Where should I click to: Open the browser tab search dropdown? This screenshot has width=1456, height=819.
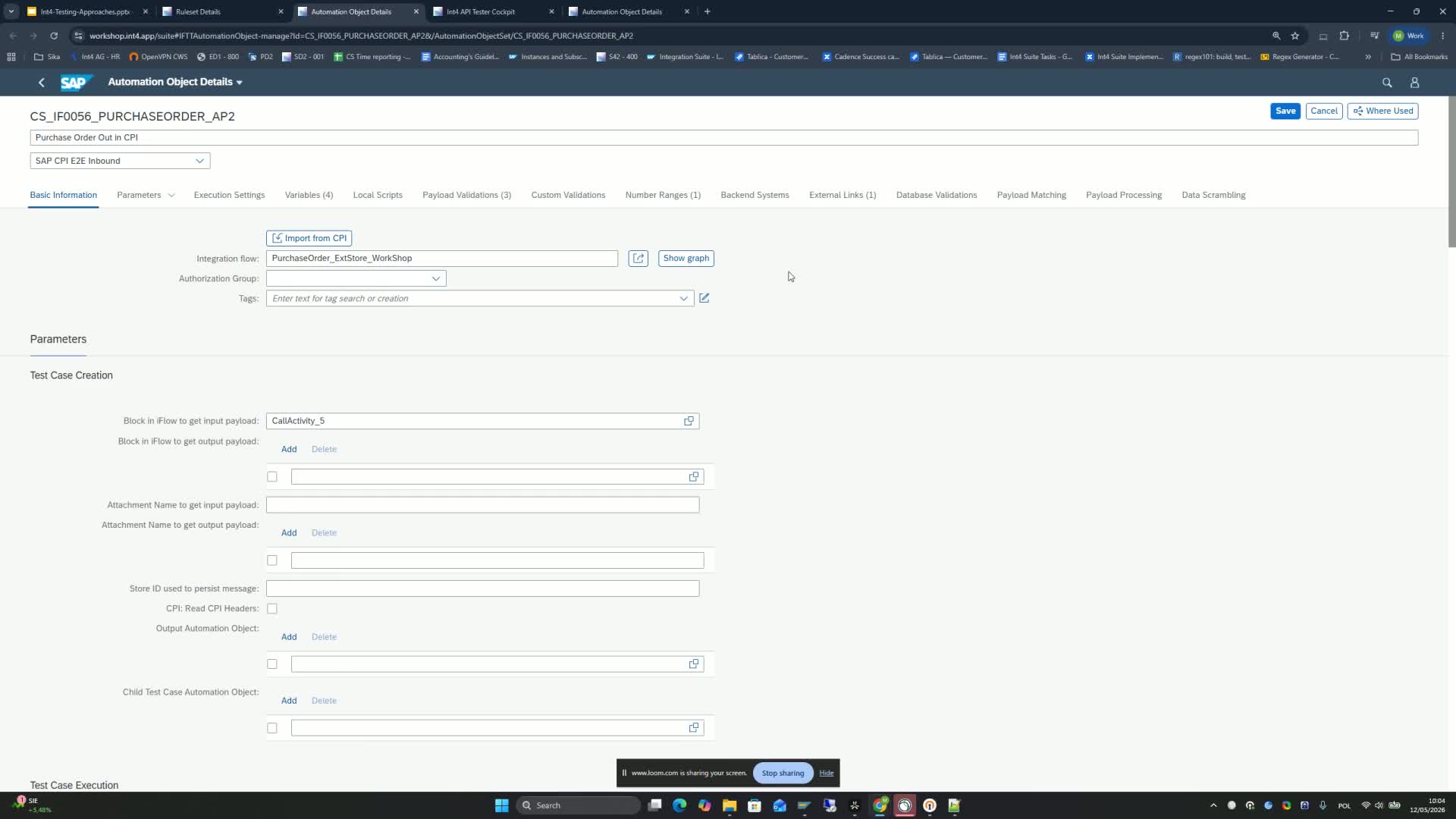tap(11, 11)
